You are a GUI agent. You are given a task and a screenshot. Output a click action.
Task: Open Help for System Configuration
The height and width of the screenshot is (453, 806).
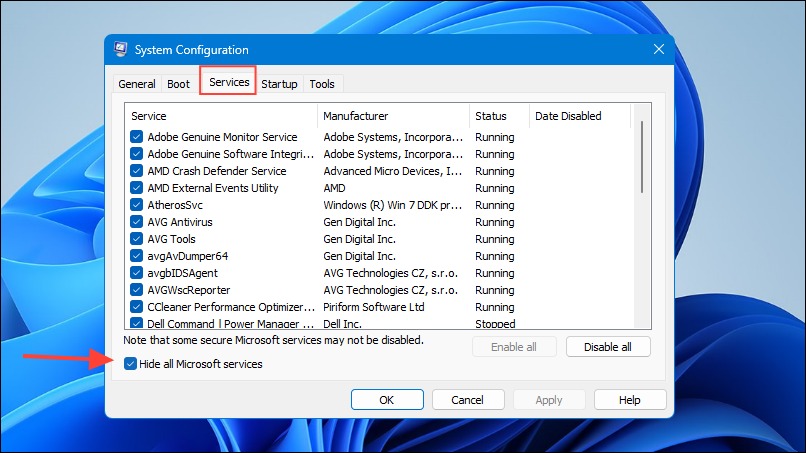[x=630, y=400]
